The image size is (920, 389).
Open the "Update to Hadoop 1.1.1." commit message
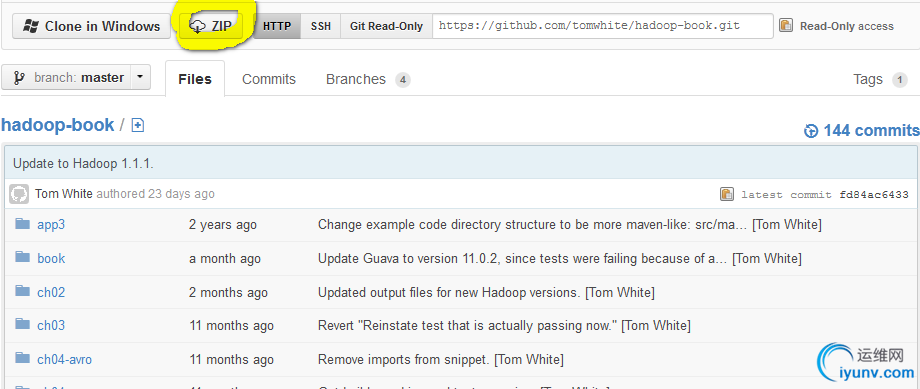coord(83,164)
